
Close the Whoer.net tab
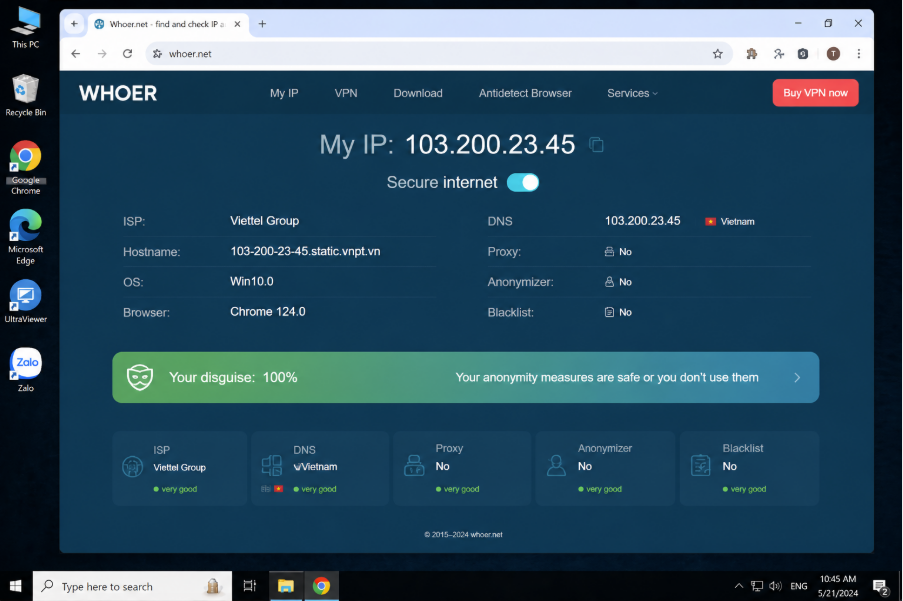(x=237, y=24)
